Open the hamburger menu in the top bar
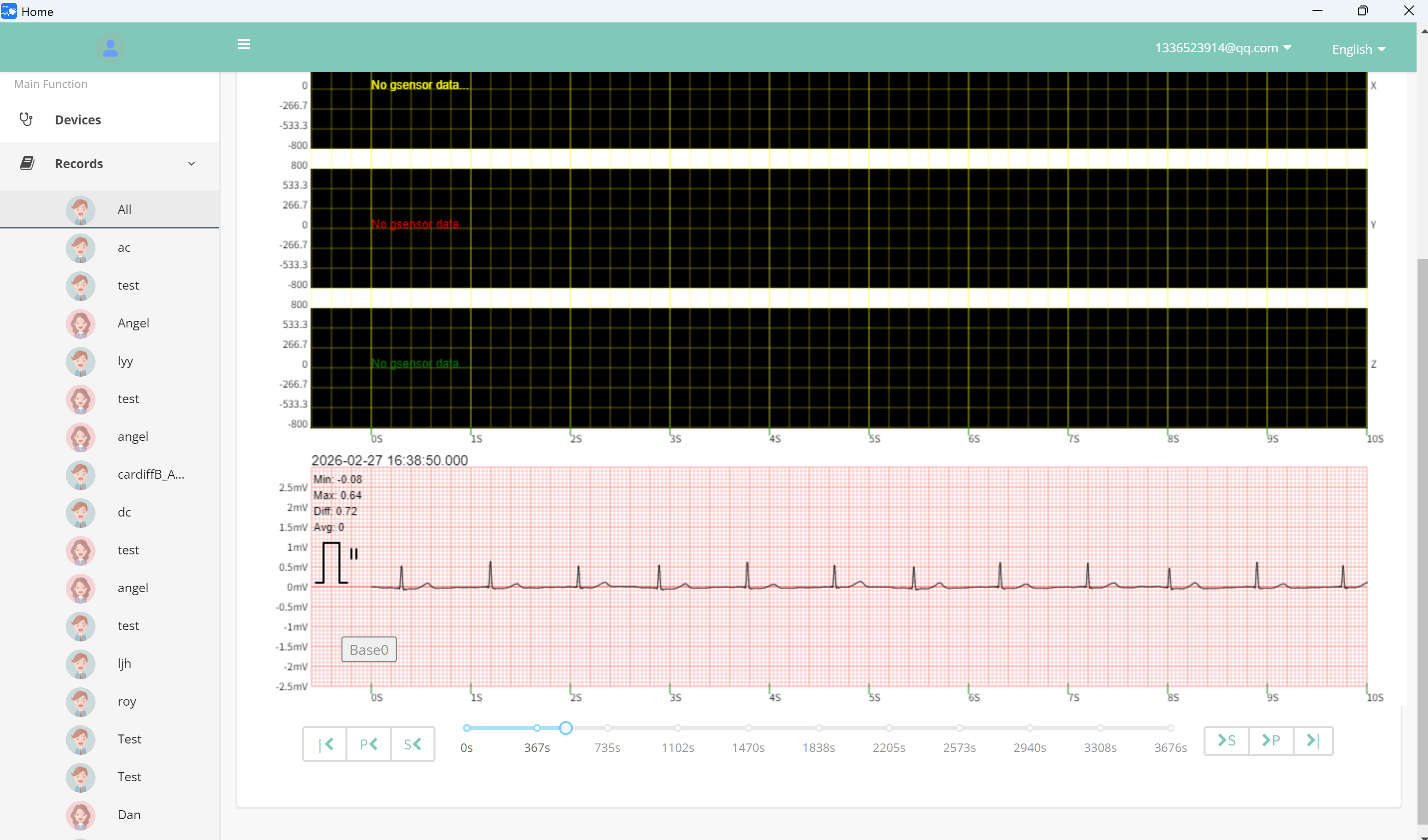 pos(244,44)
